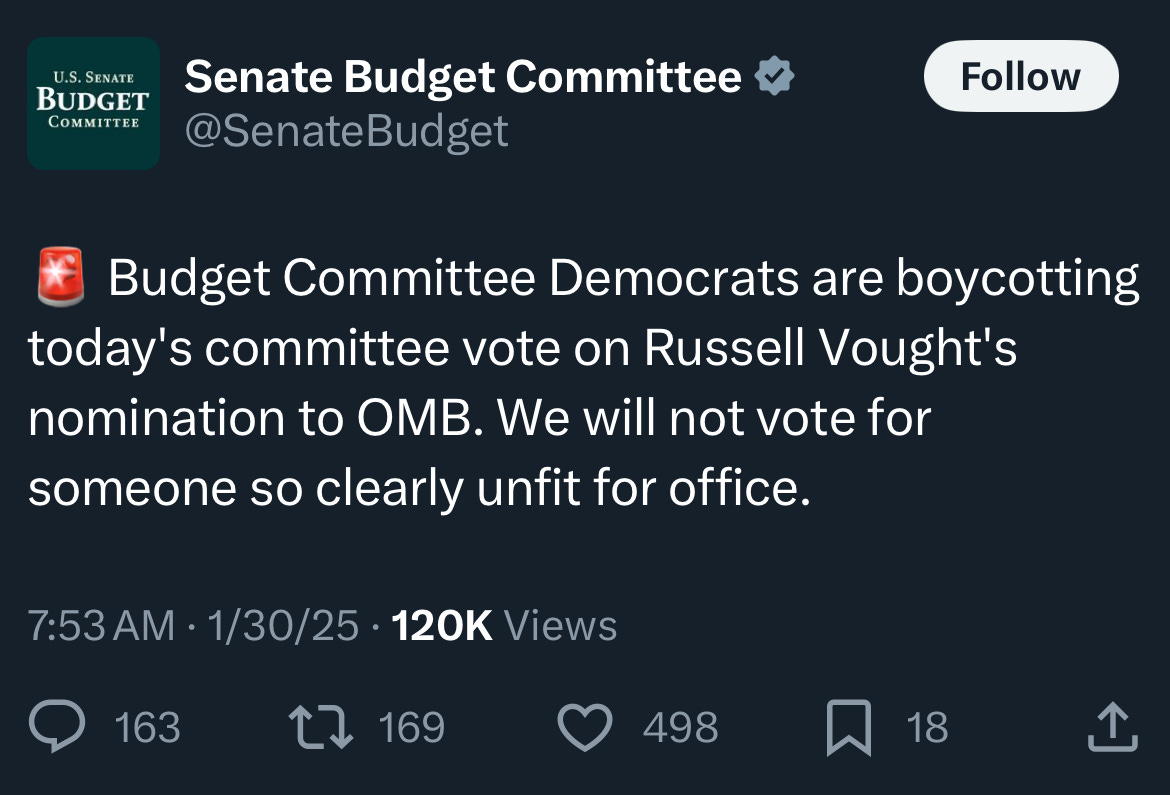The image size is (1170, 795).
Task: Click the blue verified badge icon
Action: pos(775,75)
